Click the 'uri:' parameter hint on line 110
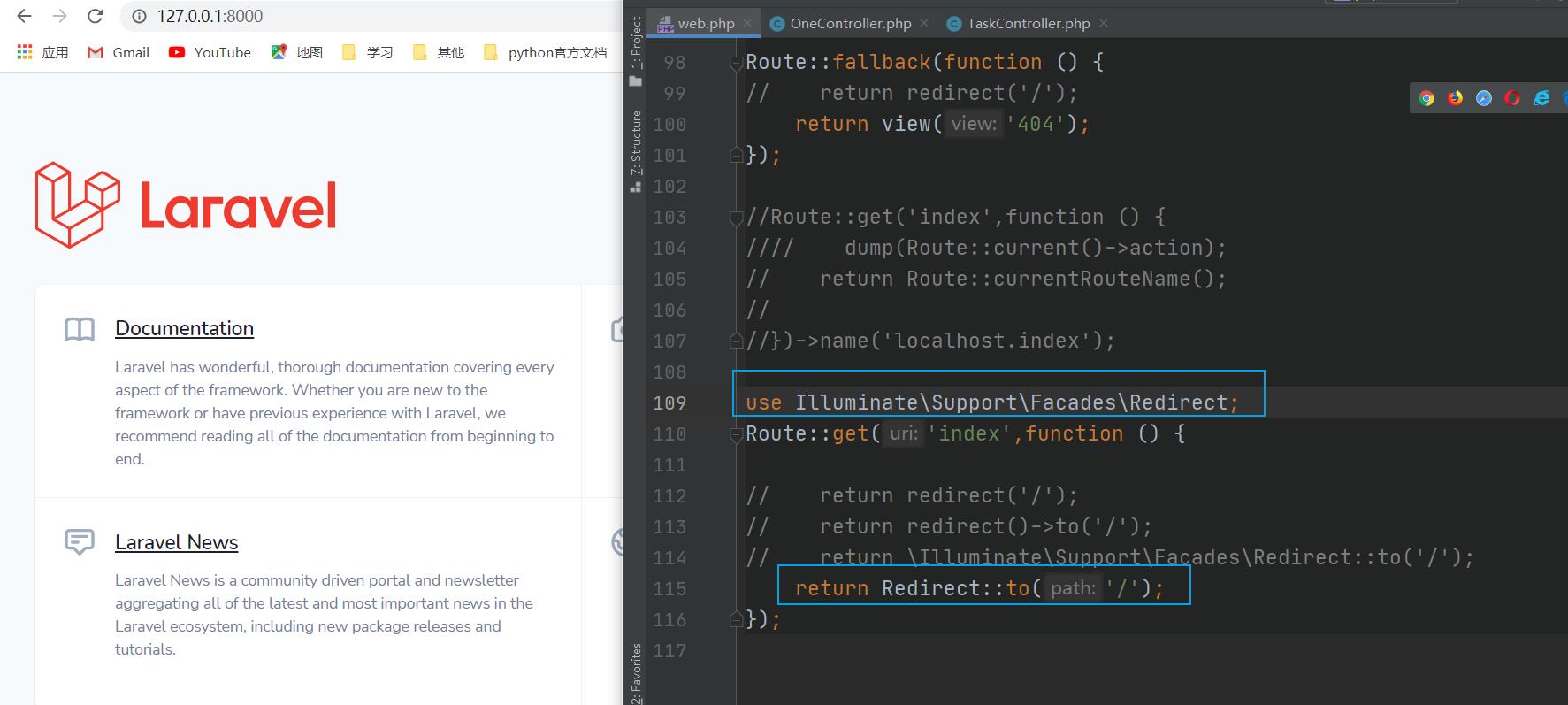Screen dimensions: 1568x705 coord(904,433)
